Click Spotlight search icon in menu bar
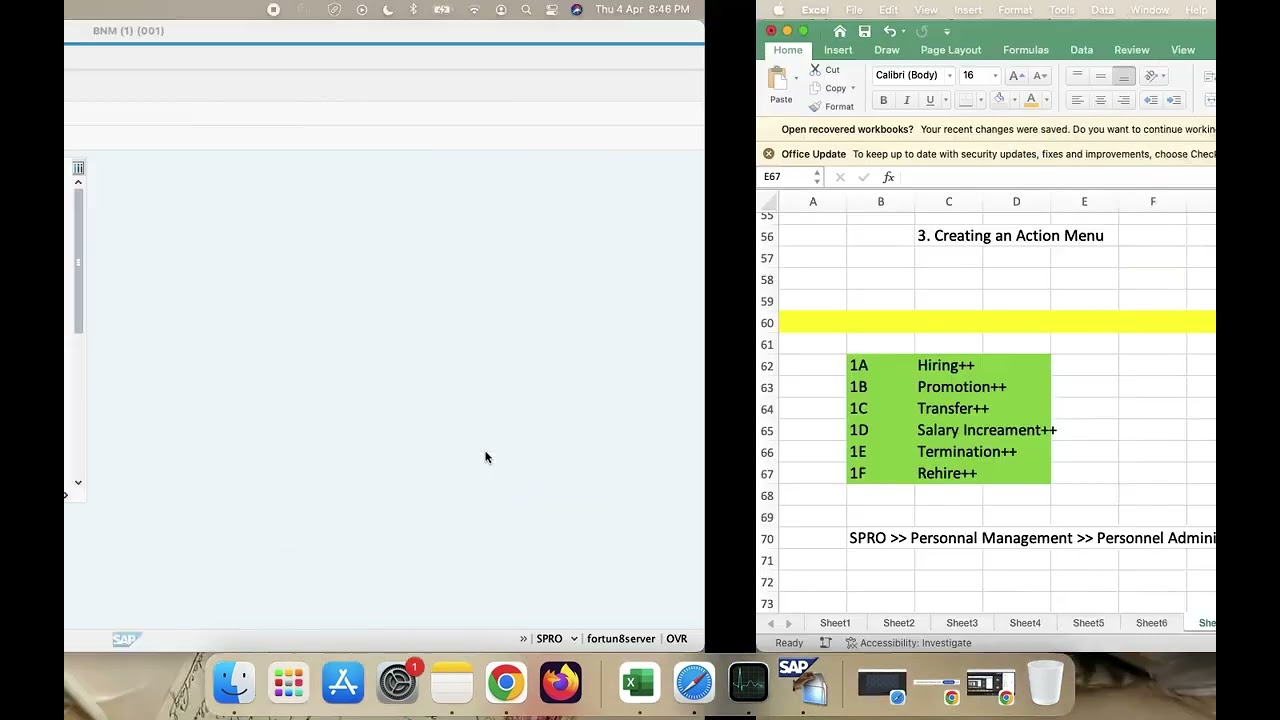This screenshot has height=720, width=1280. point(526,10)
